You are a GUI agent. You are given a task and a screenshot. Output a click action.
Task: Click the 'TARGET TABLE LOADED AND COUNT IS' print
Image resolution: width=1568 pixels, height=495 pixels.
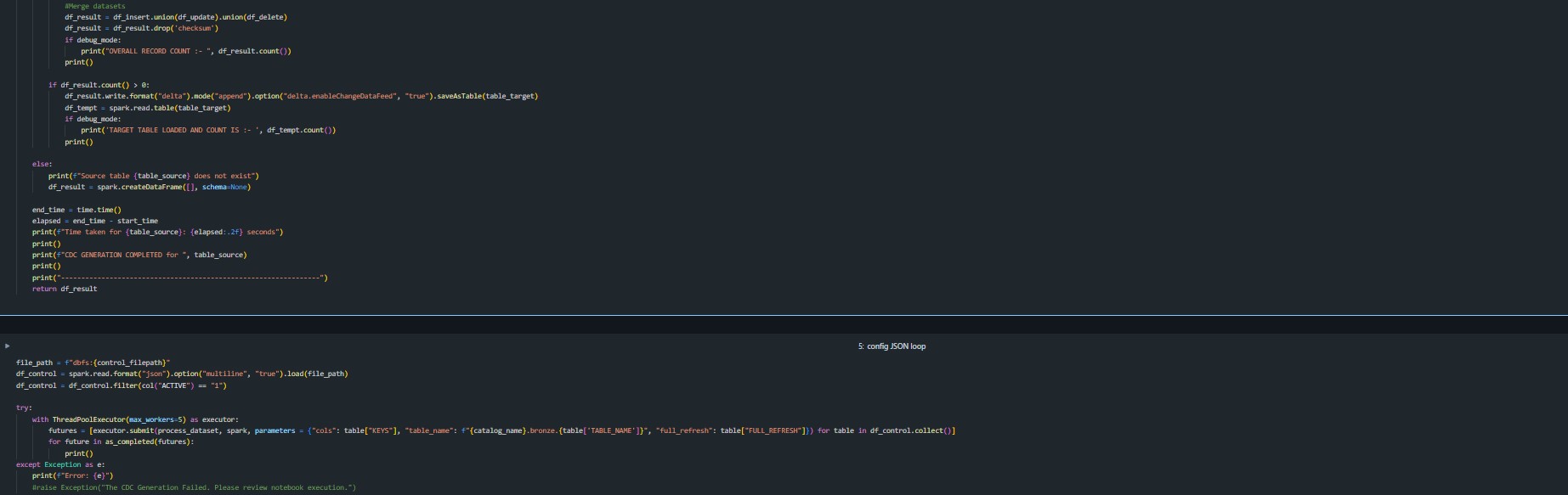[x=208, y=130]
